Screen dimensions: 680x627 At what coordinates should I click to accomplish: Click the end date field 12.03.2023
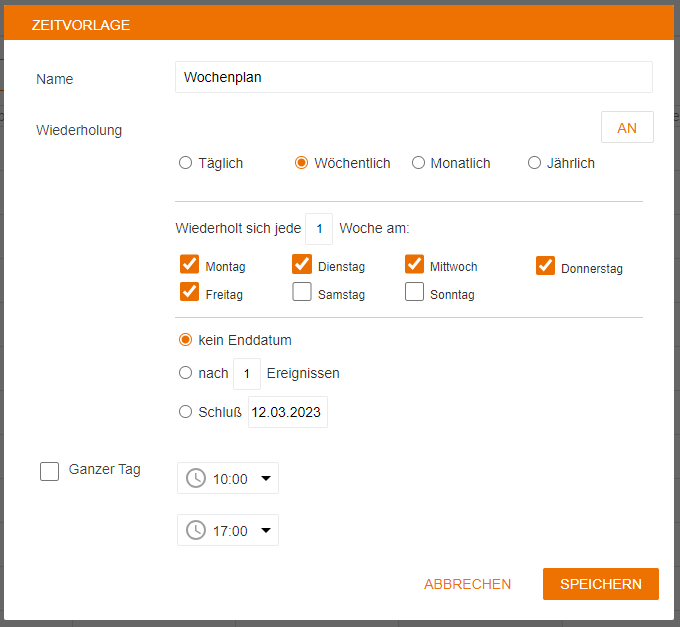[x=287, y=412]
